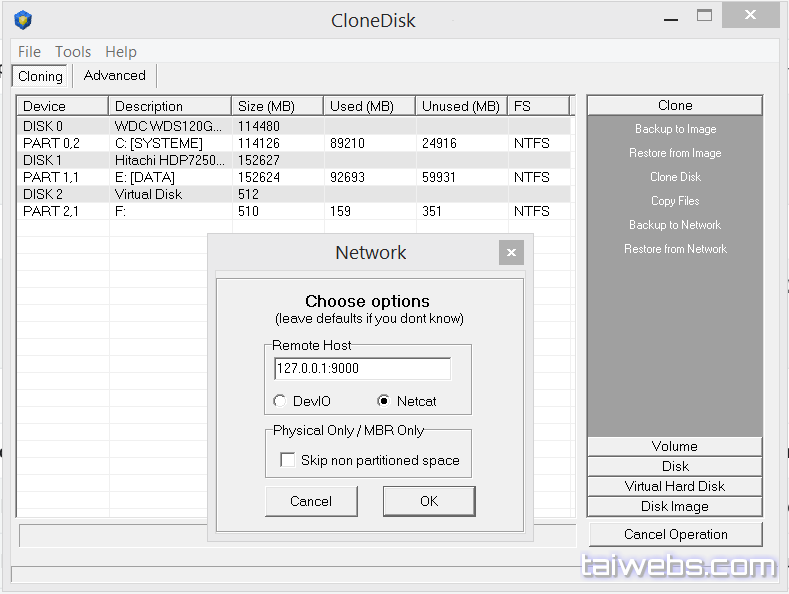The height and width of the screenshot is (594, 789).
Task: Switch to the Advanced tab
Action: pyautogui.click(x=114, y=76)
